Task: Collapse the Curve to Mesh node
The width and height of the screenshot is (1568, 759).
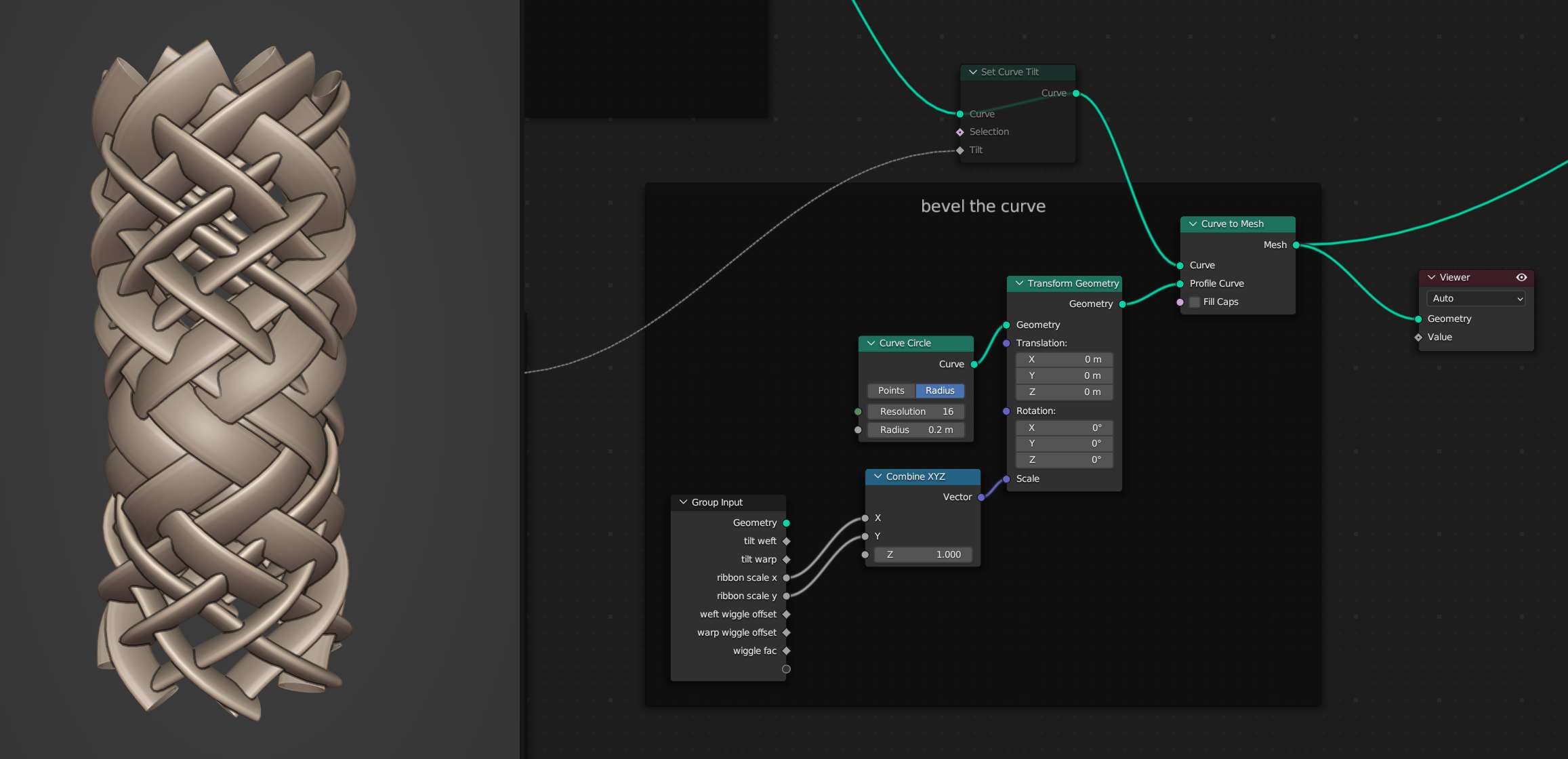Action: [x=1193, y=224]
